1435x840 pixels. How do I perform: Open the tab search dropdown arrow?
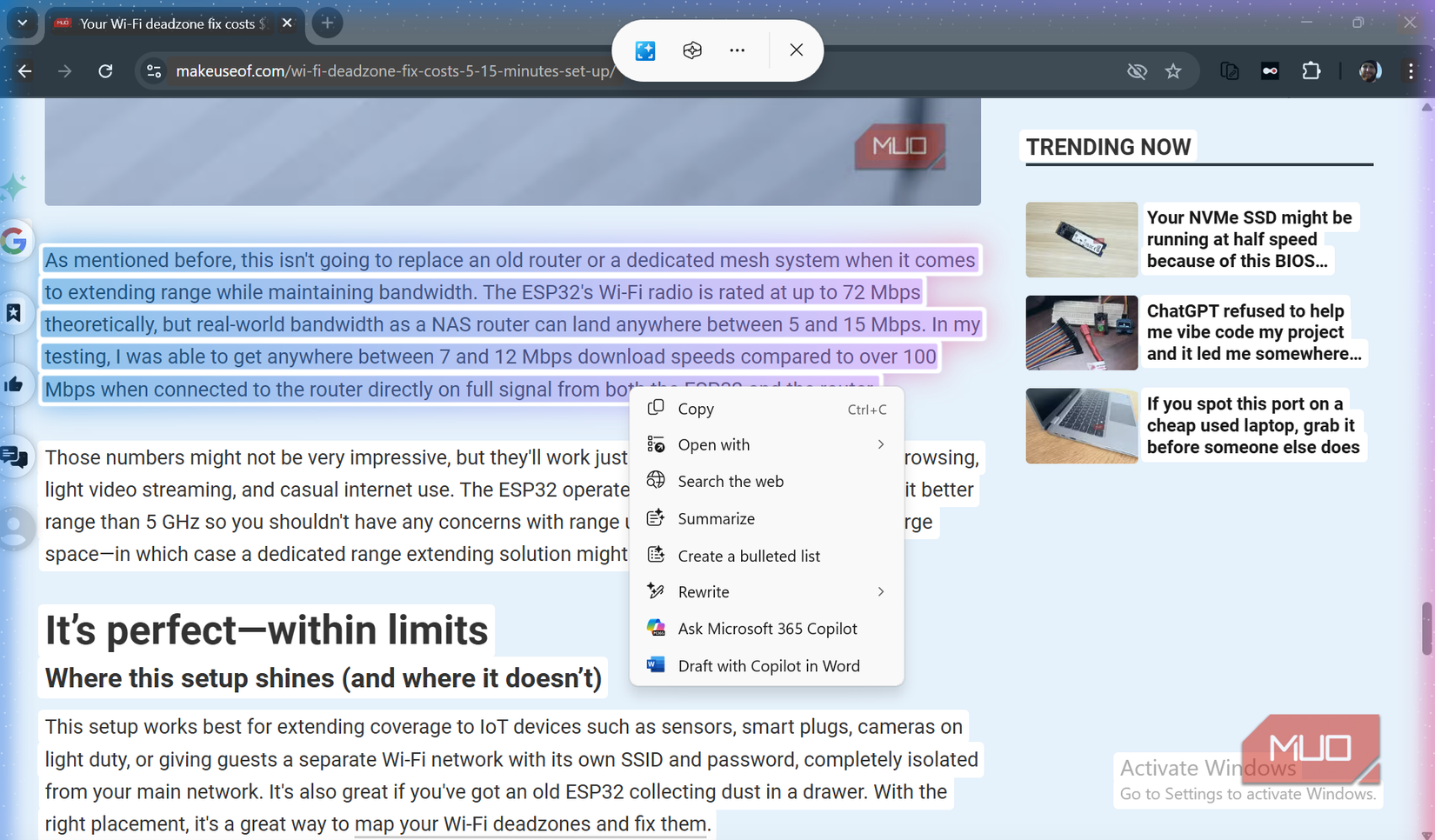point(23,23)
